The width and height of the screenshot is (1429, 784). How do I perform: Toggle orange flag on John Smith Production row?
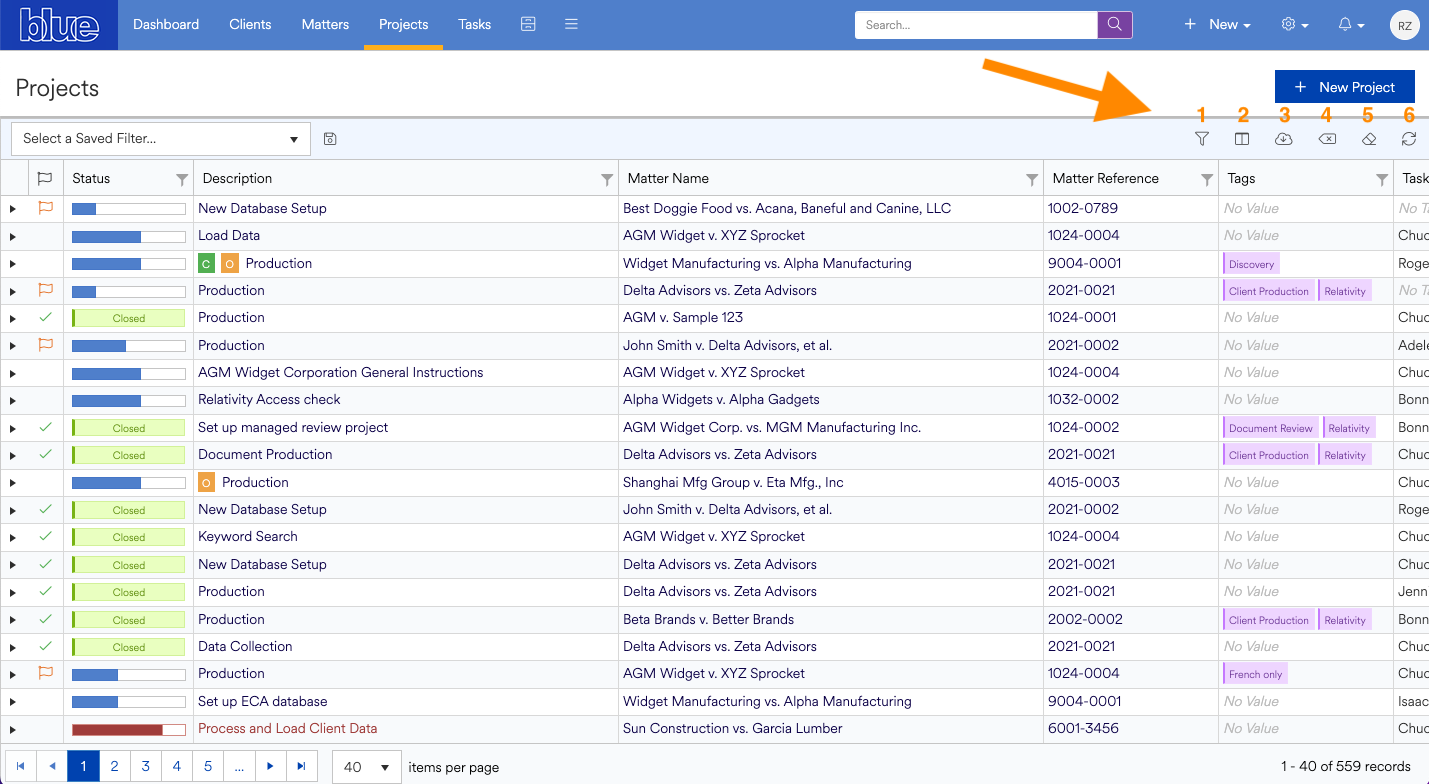coord(44,345)
